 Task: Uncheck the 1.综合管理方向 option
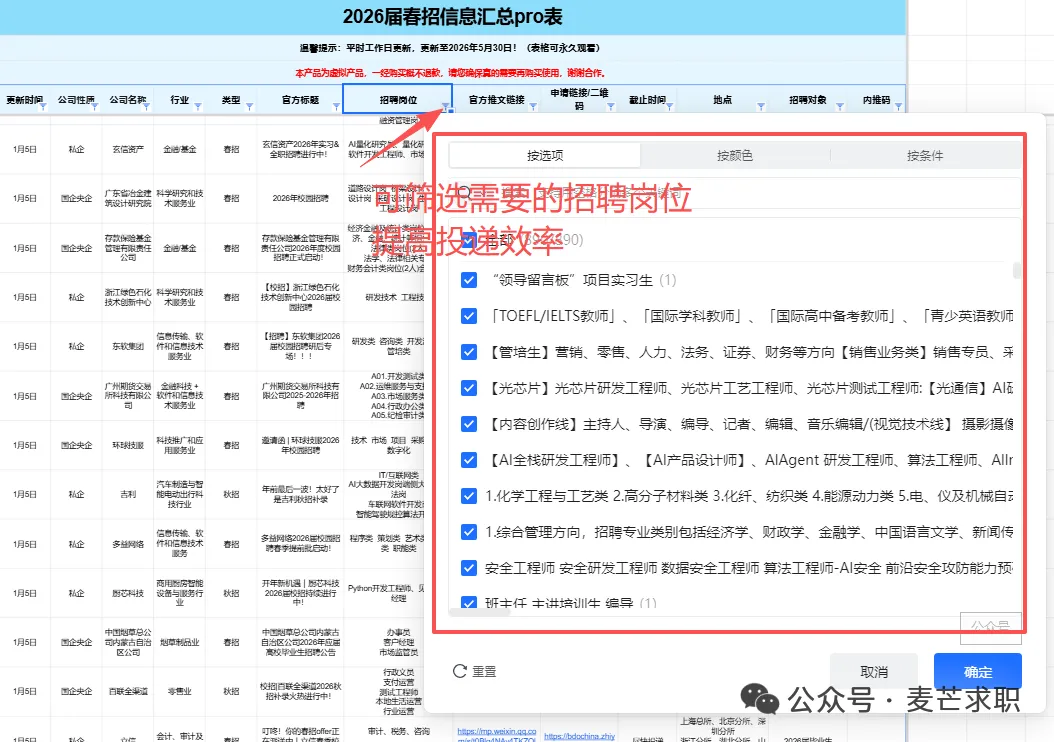click(469, 532)
